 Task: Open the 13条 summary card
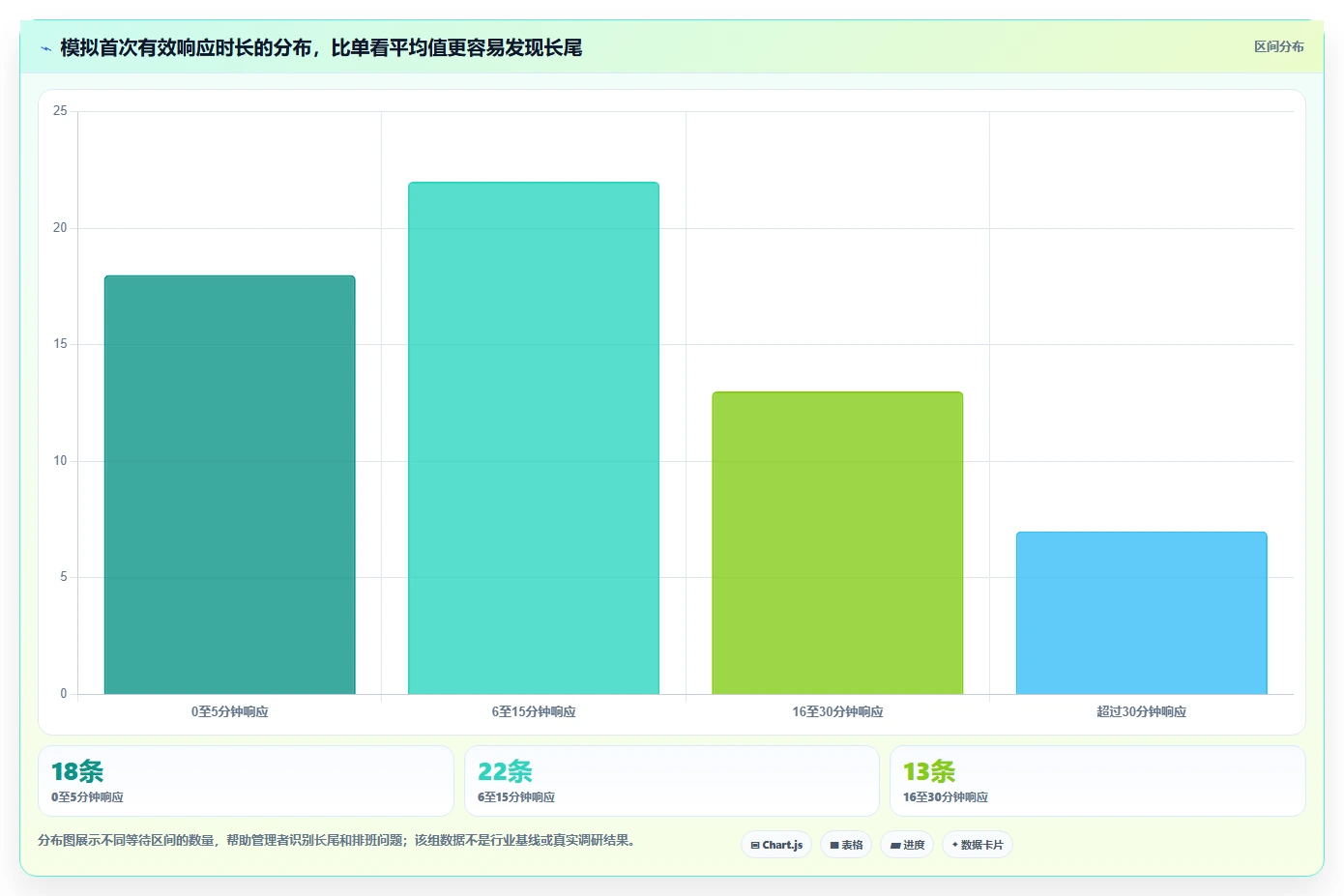pos(1097,781)
